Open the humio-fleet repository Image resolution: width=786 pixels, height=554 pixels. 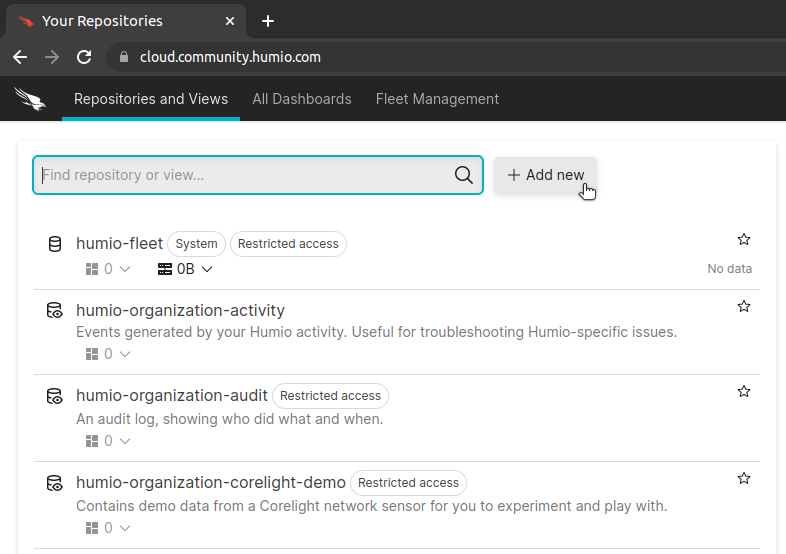119,244
